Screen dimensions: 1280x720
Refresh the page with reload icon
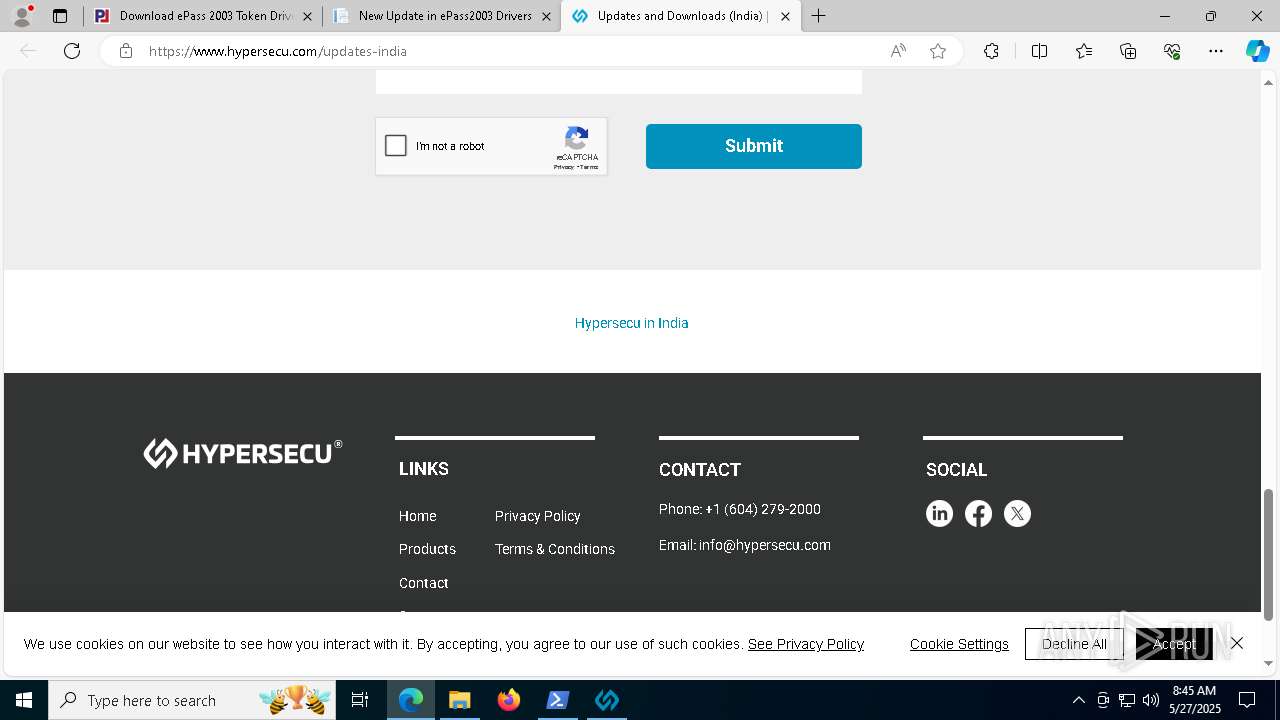tap(72, 51)
